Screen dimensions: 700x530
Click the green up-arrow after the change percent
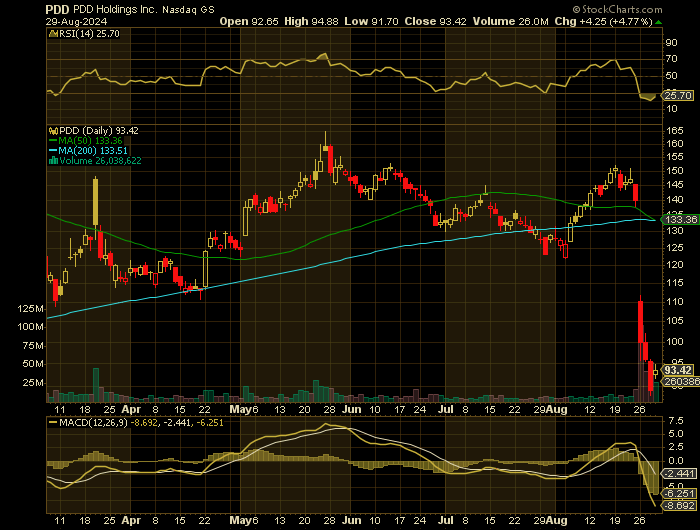point(658,22)
